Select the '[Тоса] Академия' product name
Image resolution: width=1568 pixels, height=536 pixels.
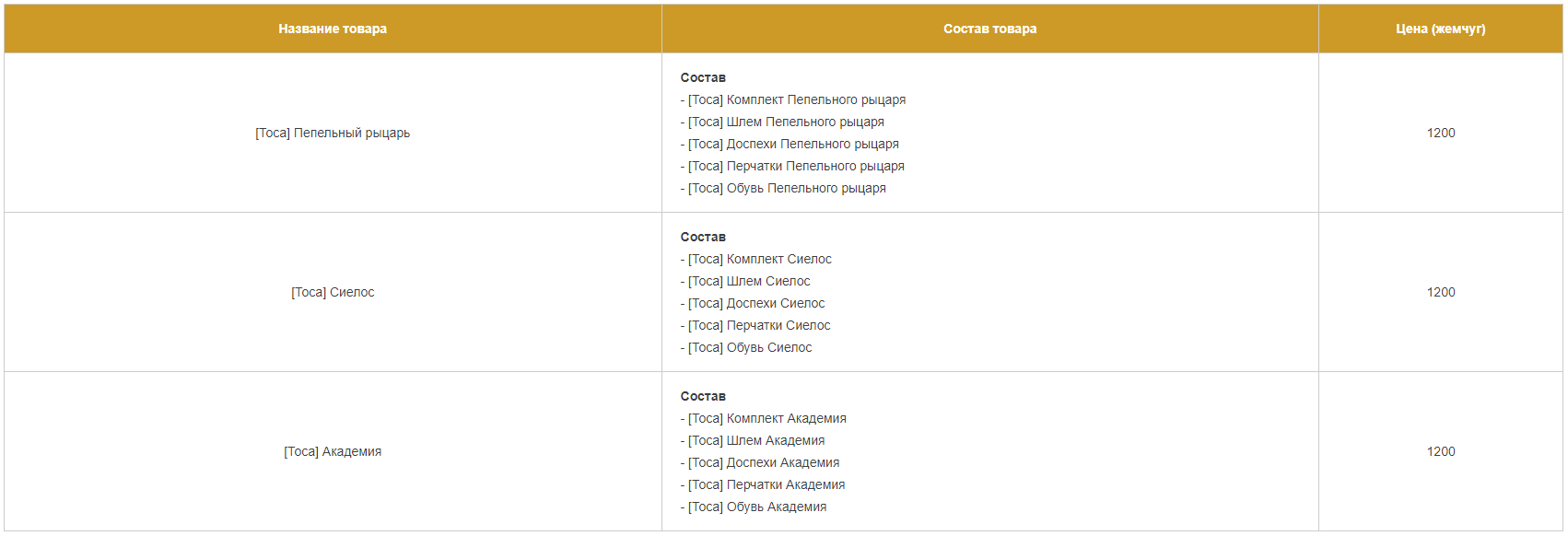pos(333,451)
